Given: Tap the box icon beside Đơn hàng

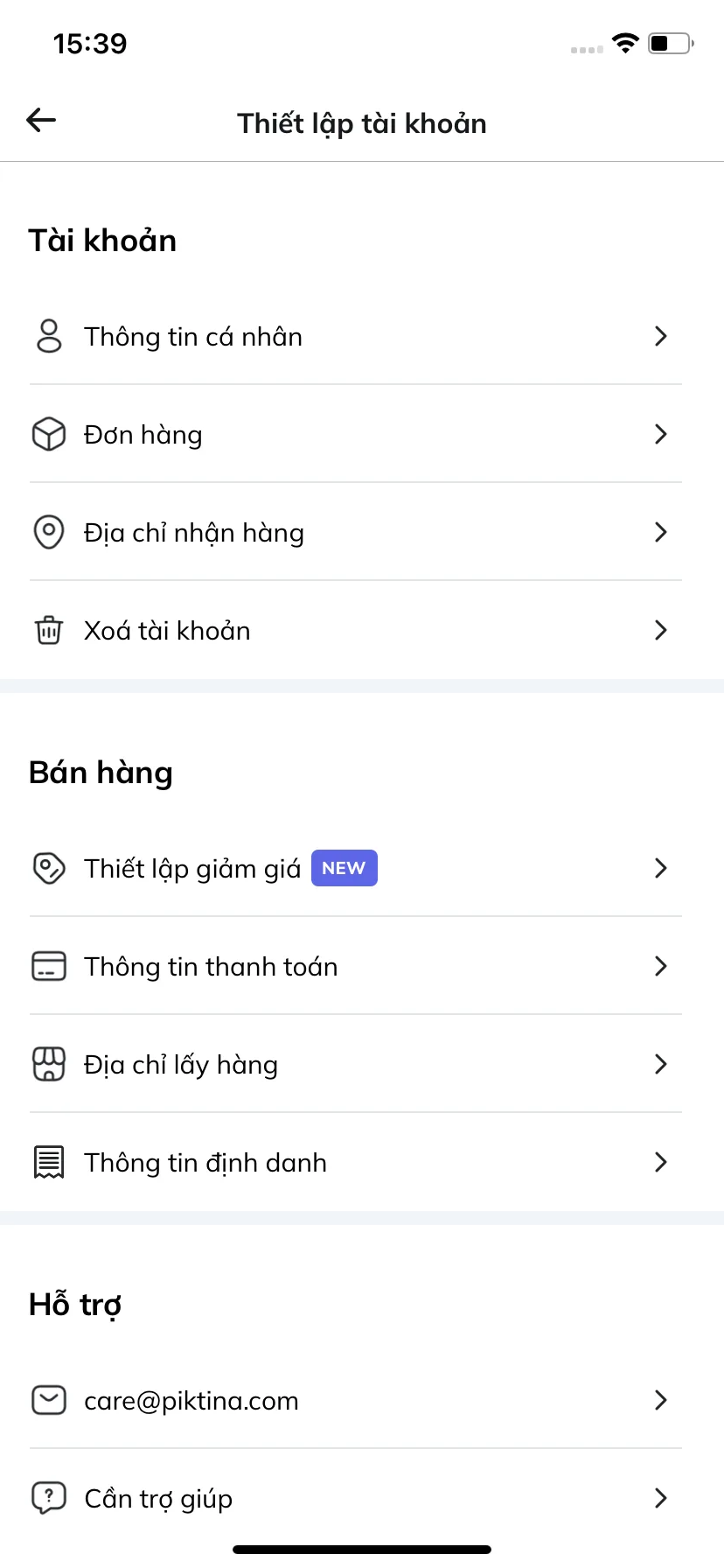Looking at the screenshot, I should (x=49, y=434).
